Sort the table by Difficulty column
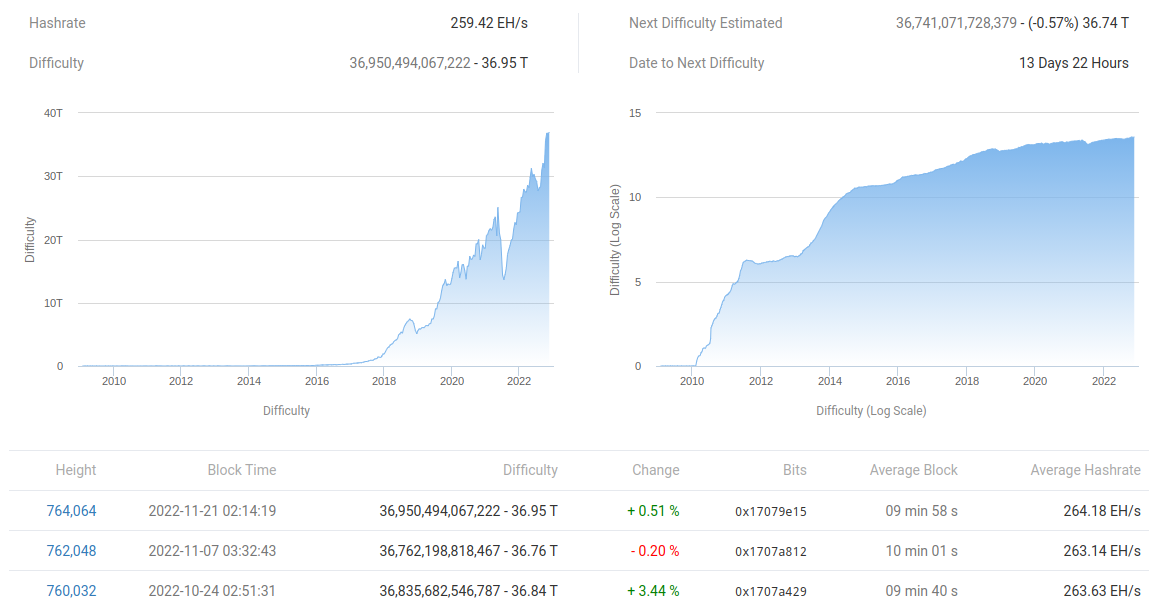Screen dimensions: 1168x604 pos(529,470)
